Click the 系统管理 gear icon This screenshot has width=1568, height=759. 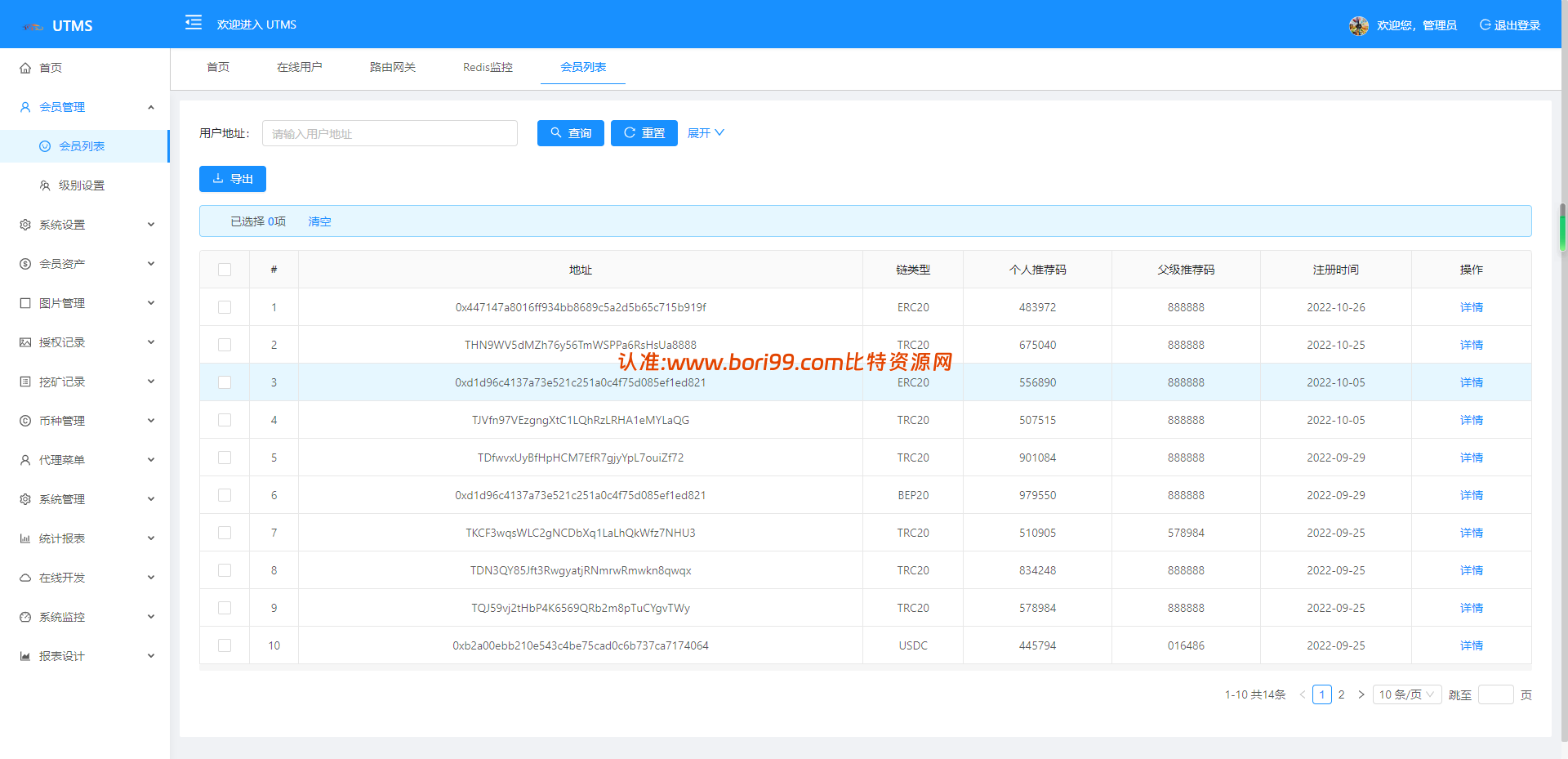[25, 499]
